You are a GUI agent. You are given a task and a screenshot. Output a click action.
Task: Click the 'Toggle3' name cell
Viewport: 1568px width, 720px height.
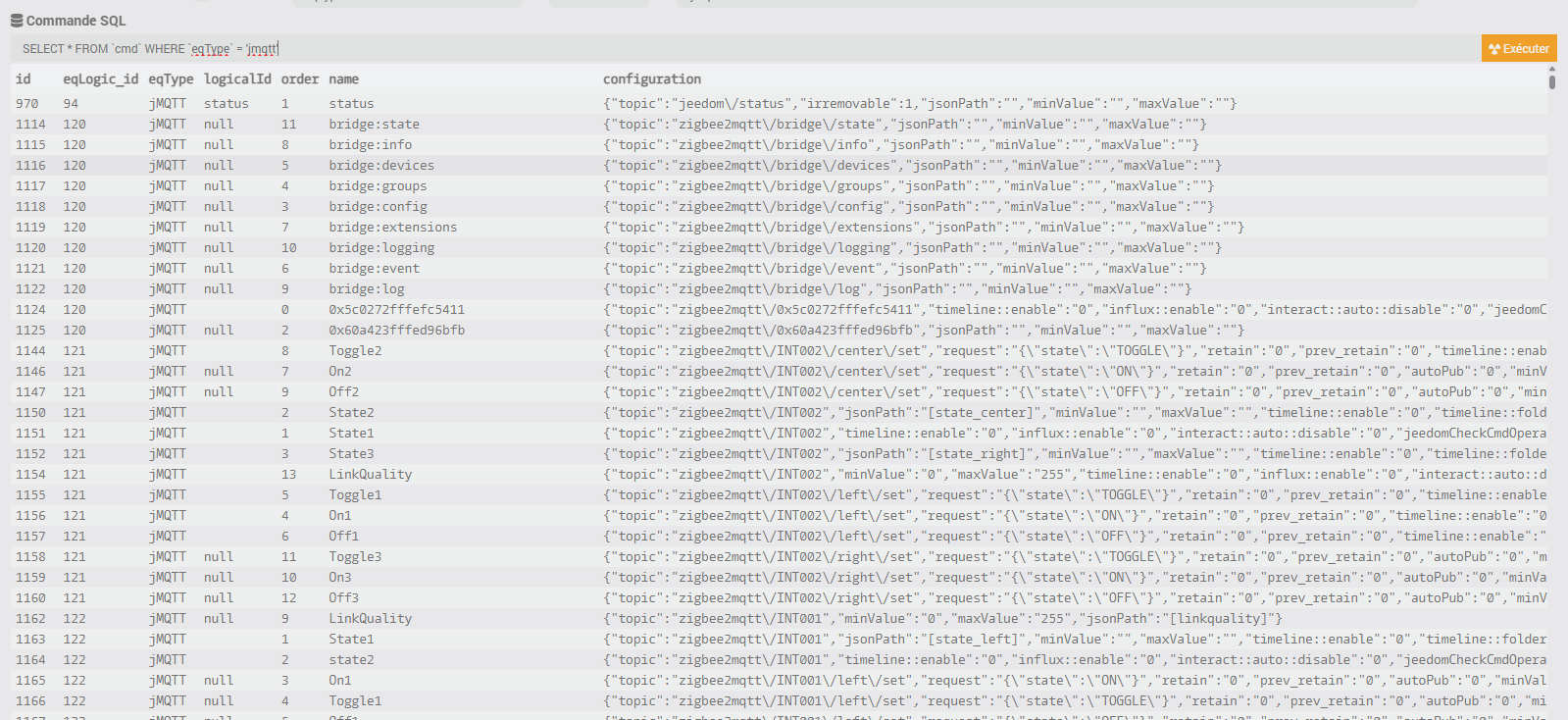coord(355,557)
